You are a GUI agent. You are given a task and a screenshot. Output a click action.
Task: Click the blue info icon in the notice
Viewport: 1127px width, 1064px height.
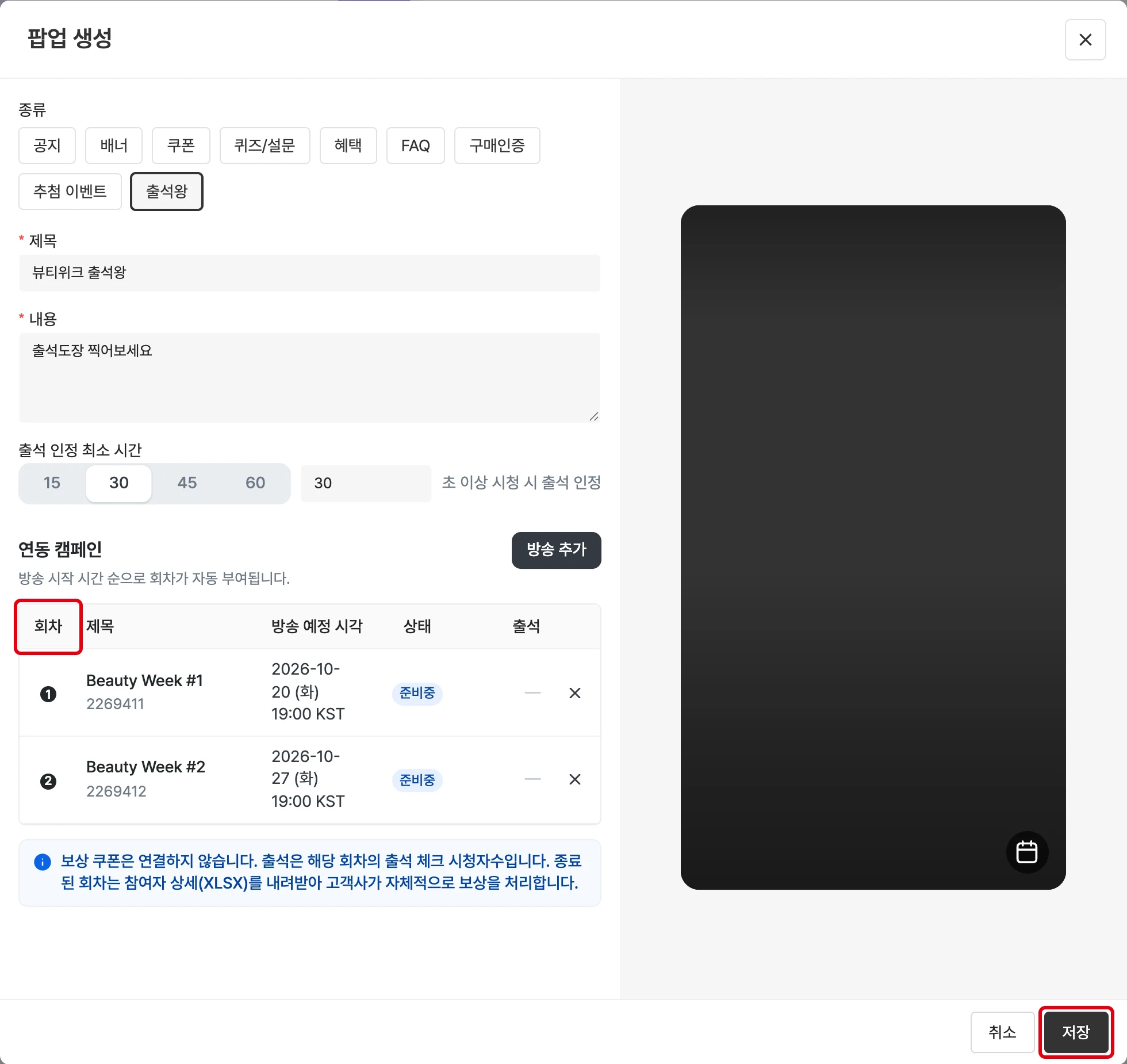tap(43, 862)
